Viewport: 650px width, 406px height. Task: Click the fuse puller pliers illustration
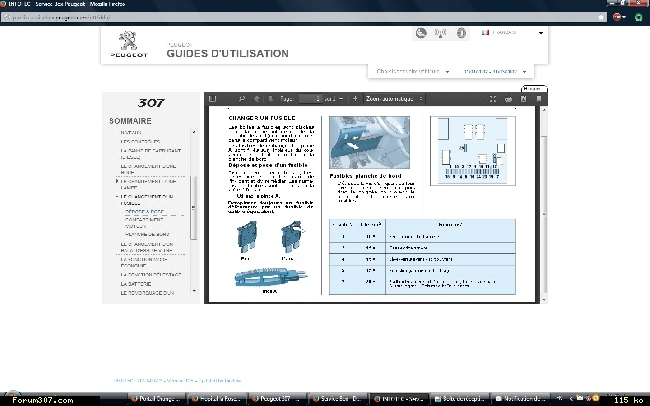coord(271,278)
